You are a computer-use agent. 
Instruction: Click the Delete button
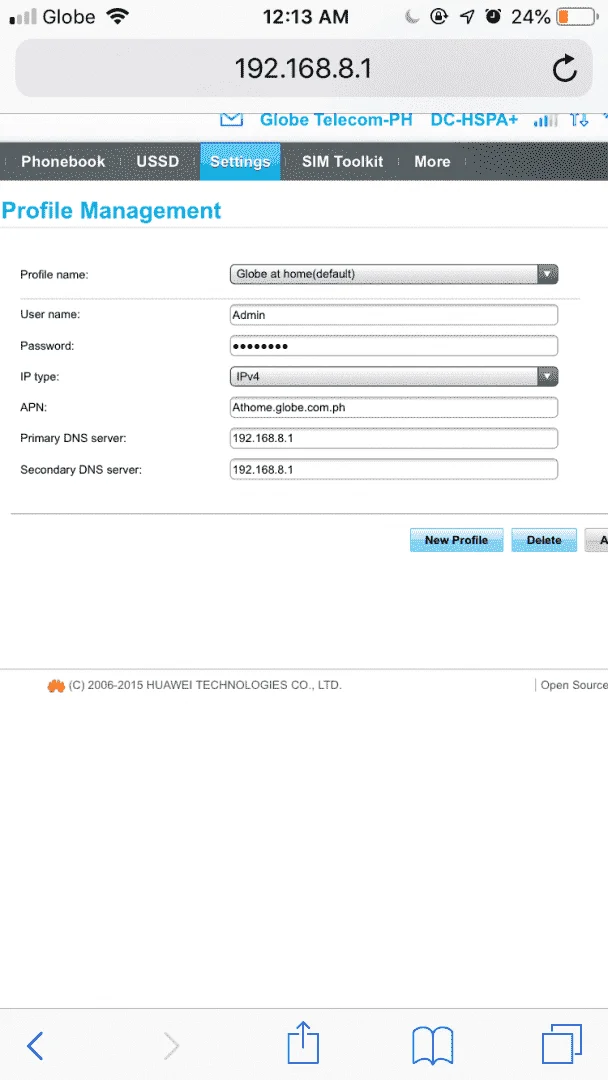click(544, 540)
